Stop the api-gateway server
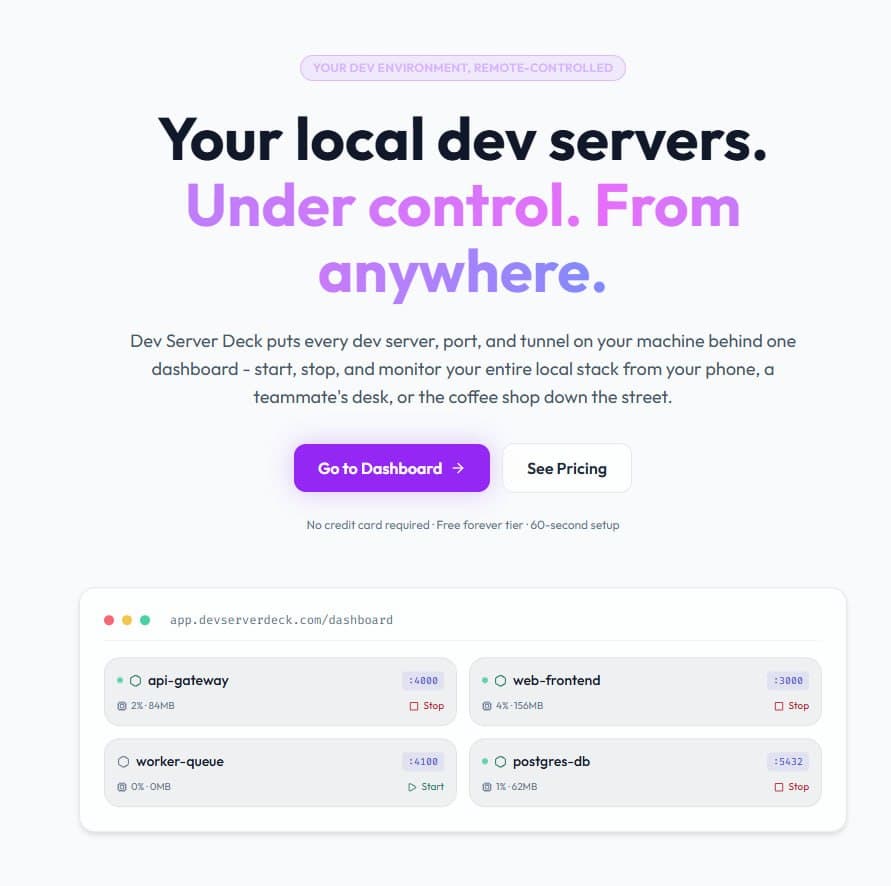The width and height of the screenshot is (891, 886). pos(427,705)
